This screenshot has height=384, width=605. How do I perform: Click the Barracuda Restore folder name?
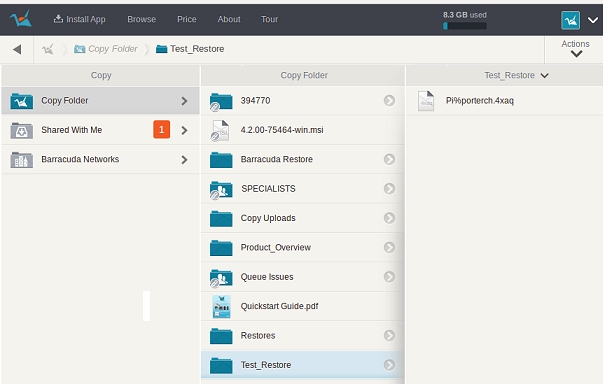click(277, 159)
